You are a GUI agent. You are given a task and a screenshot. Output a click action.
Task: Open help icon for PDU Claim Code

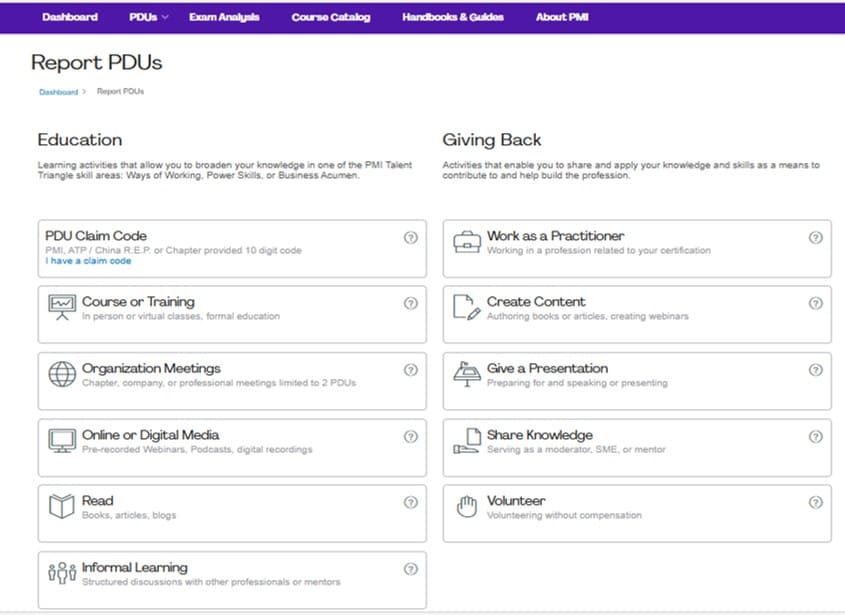pyautogui.click(x=410, y=238)
